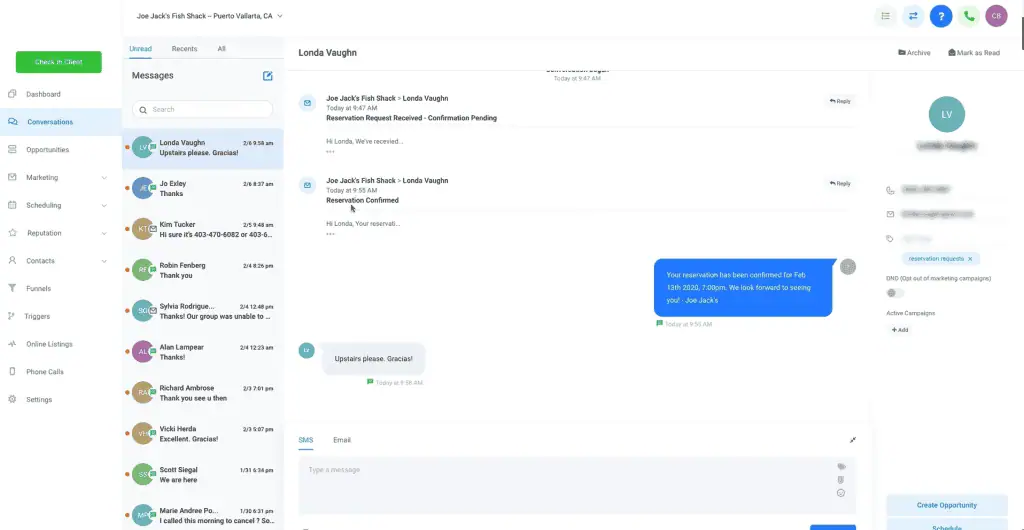Click the email icon in contact details

(889, 214)
